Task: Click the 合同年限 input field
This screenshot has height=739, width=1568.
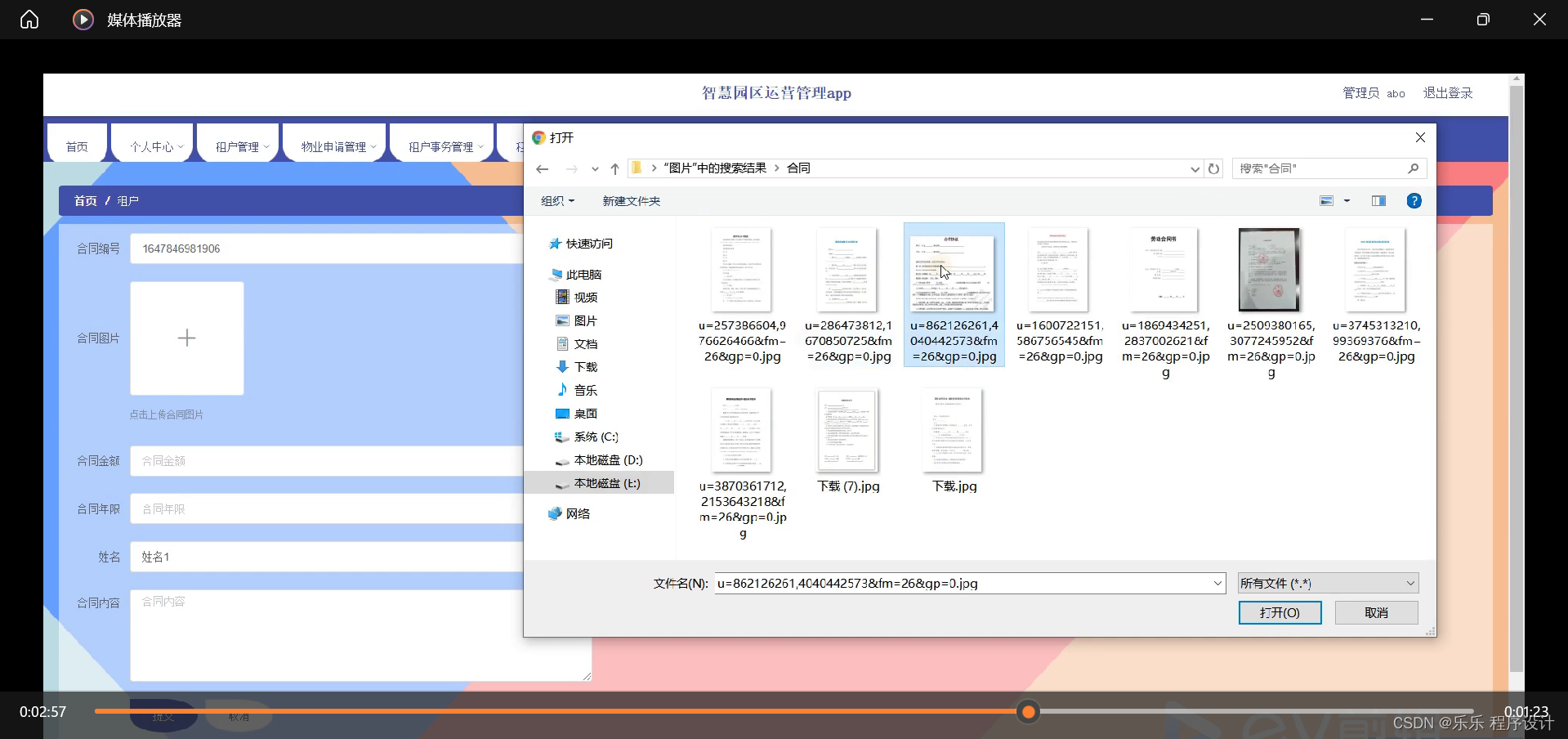Action: click(x=327, y=509)
